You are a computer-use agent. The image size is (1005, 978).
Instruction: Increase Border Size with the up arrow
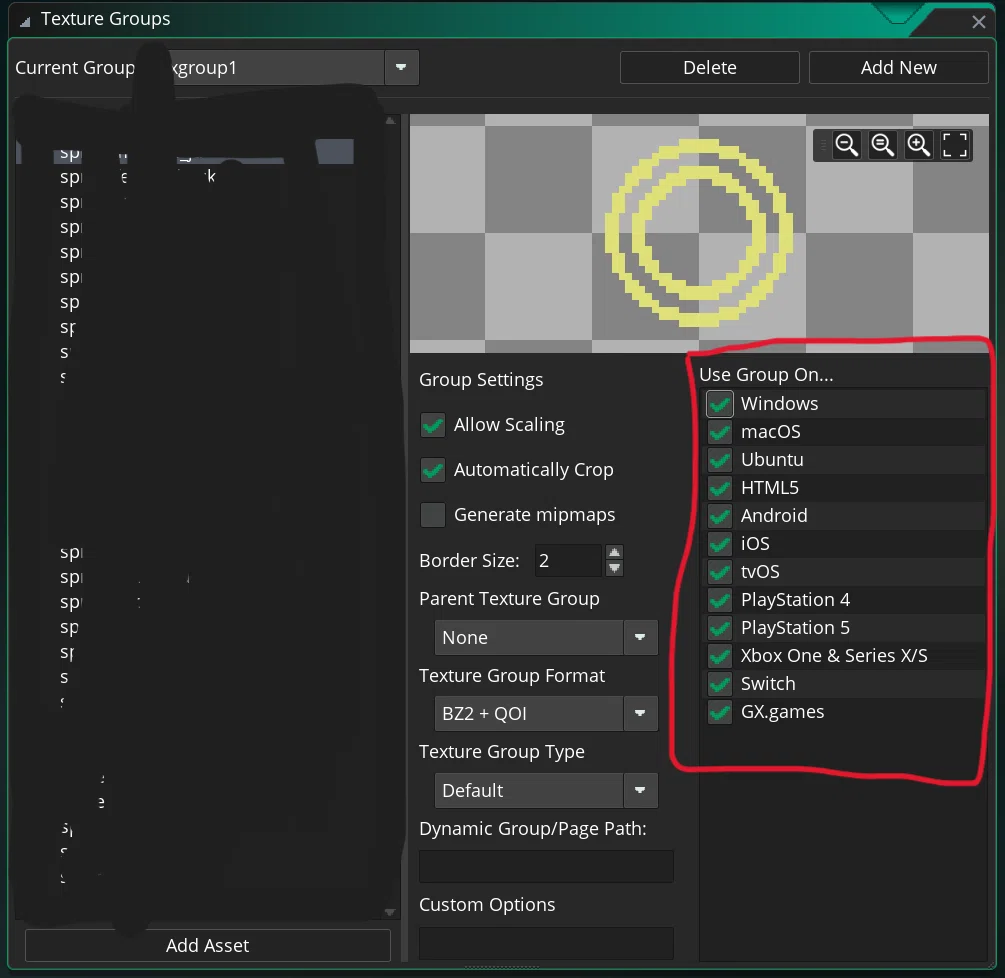(x=614, y=552)
